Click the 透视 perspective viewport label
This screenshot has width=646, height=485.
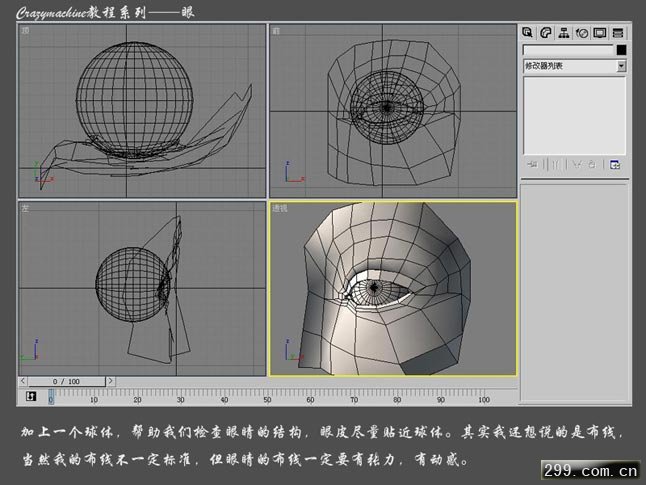click(280, 209)
